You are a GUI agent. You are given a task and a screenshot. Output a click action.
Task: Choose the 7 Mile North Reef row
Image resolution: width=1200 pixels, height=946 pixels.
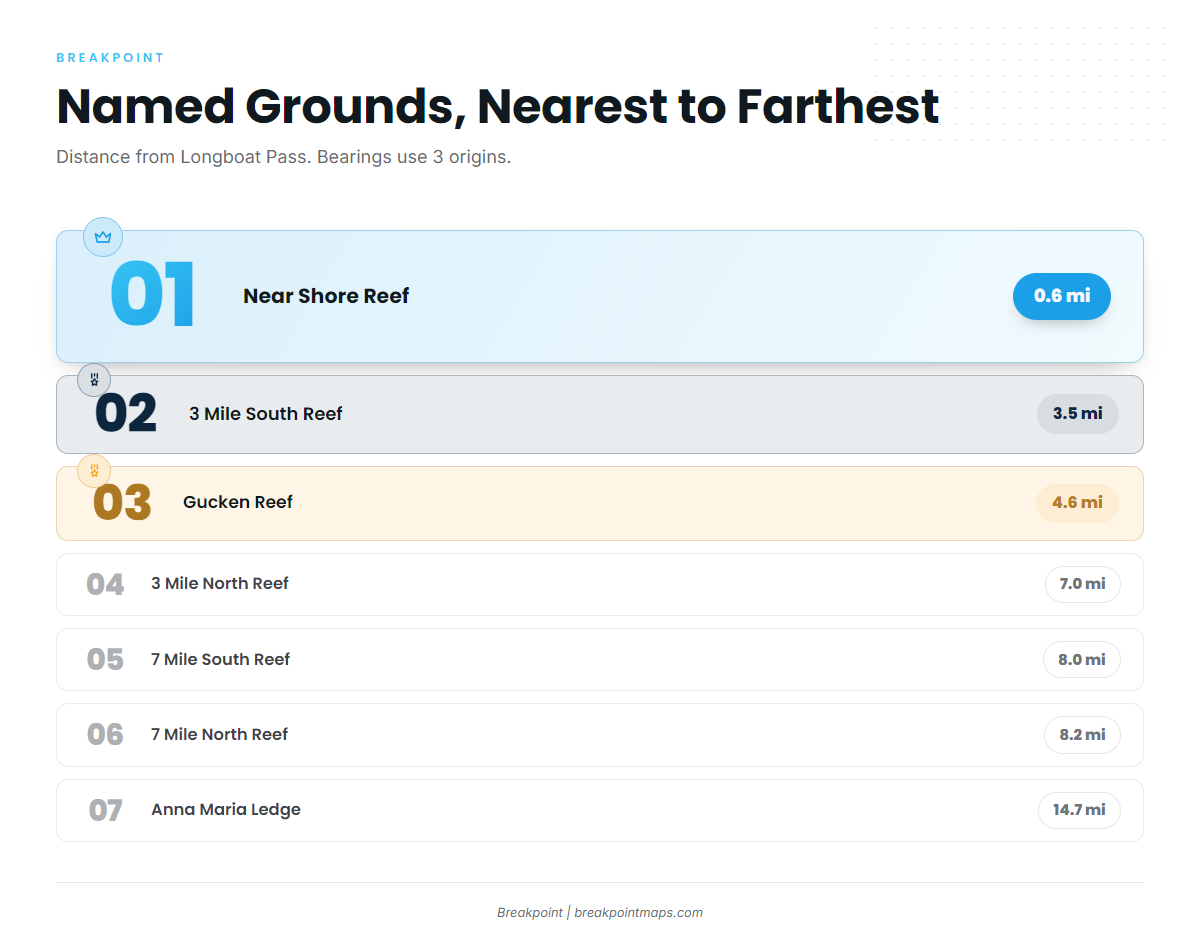[600, 735]
